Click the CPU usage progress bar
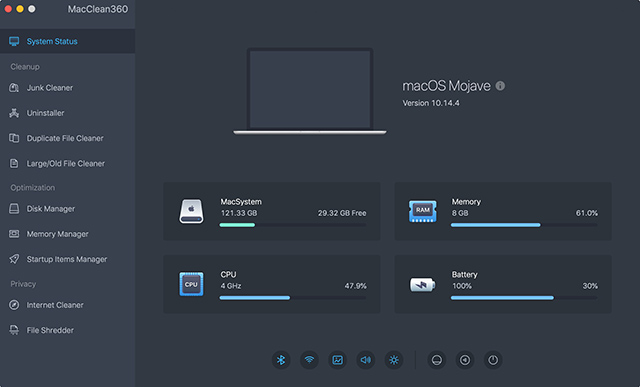640x387 pixels. tap(293, 298)
